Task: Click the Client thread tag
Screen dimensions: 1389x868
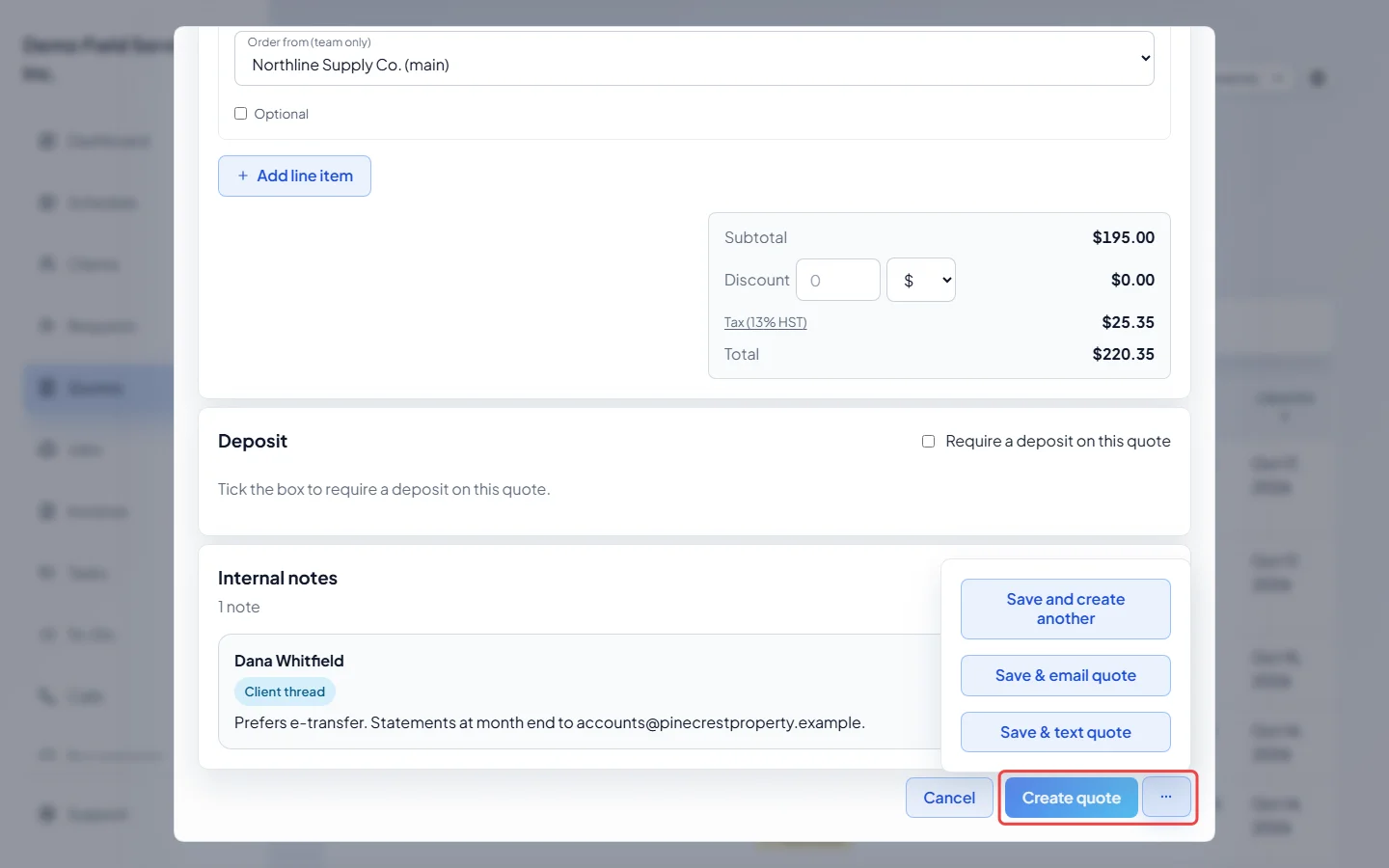Action: pyautogui.click(x=285, y=692)
